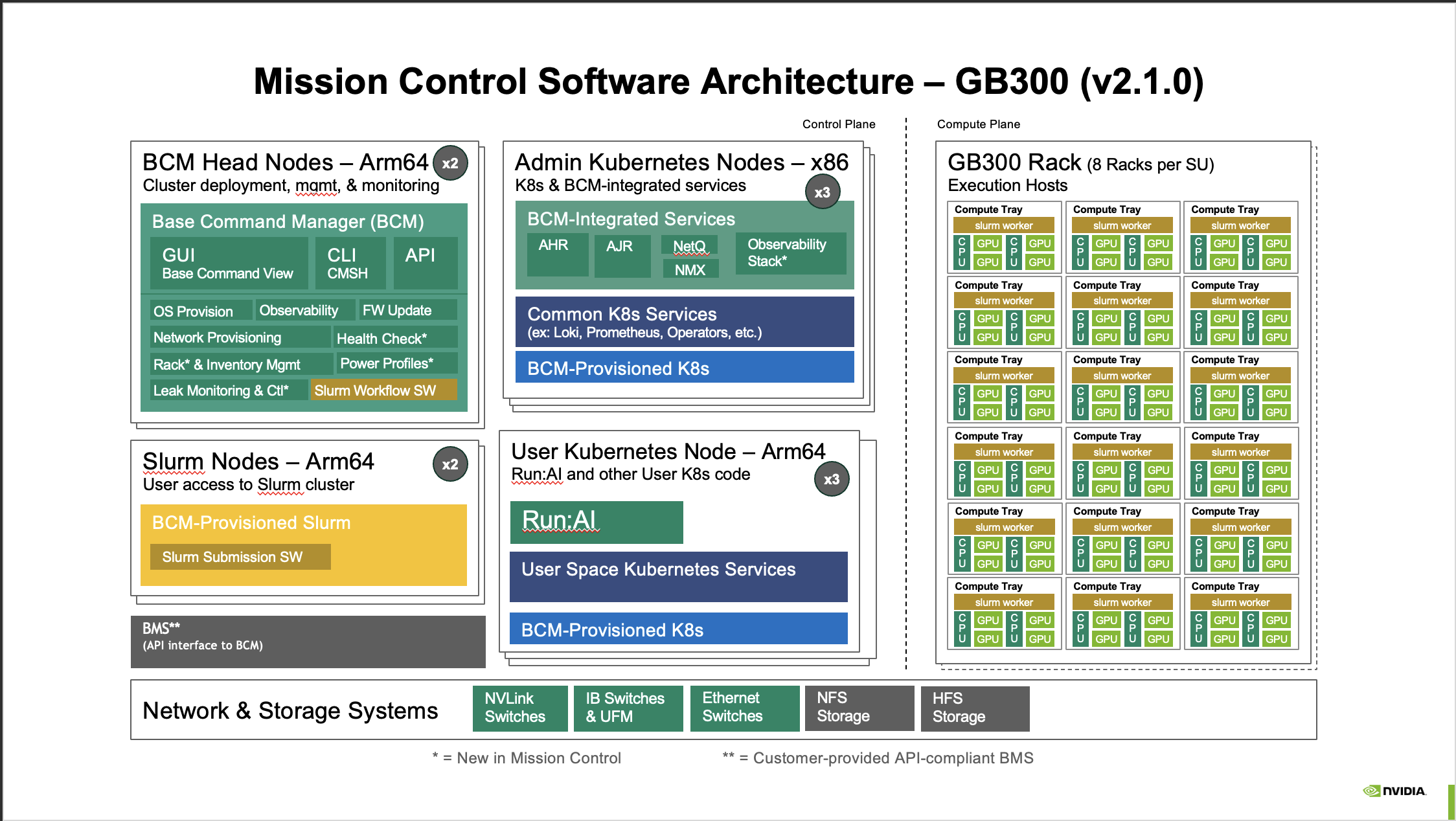Select the Health Check box

click(x=395, y=338)
